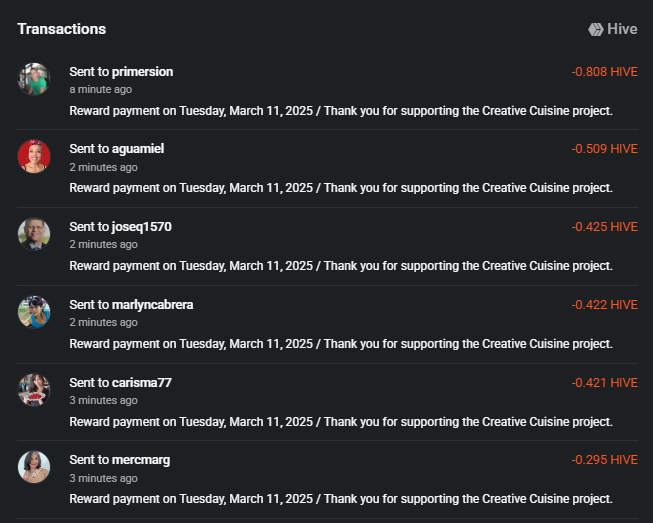Click the memo text of carisma77 transaction
This screenshot has height=523, width=653.
(341, 422)
